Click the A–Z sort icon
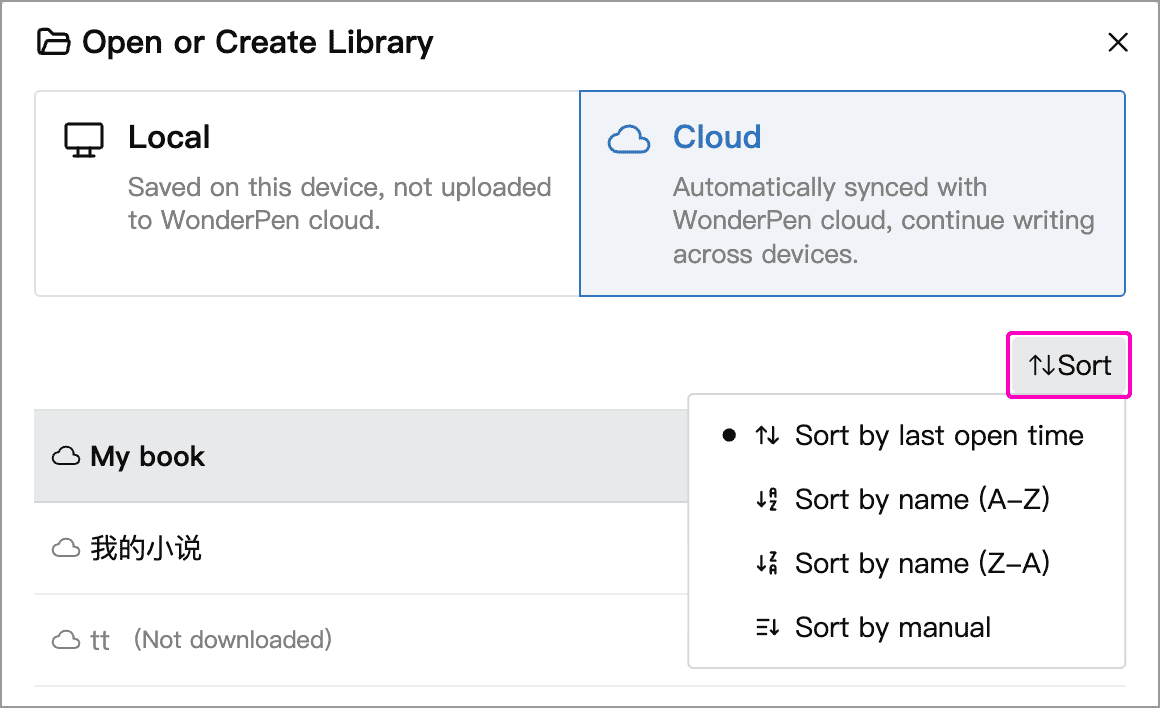 (x=767, y=499)
